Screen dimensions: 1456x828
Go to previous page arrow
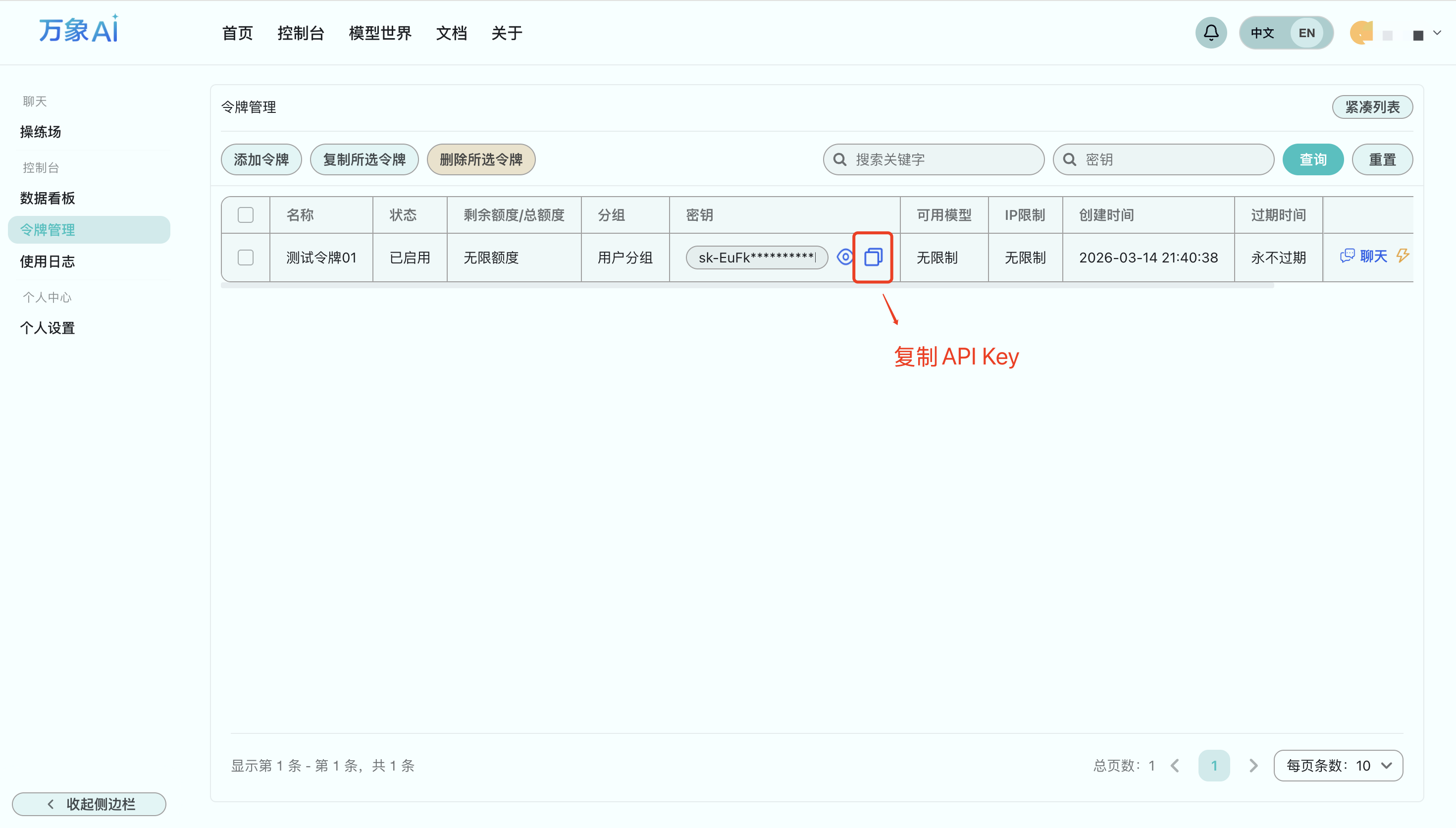click(1175, 766)
